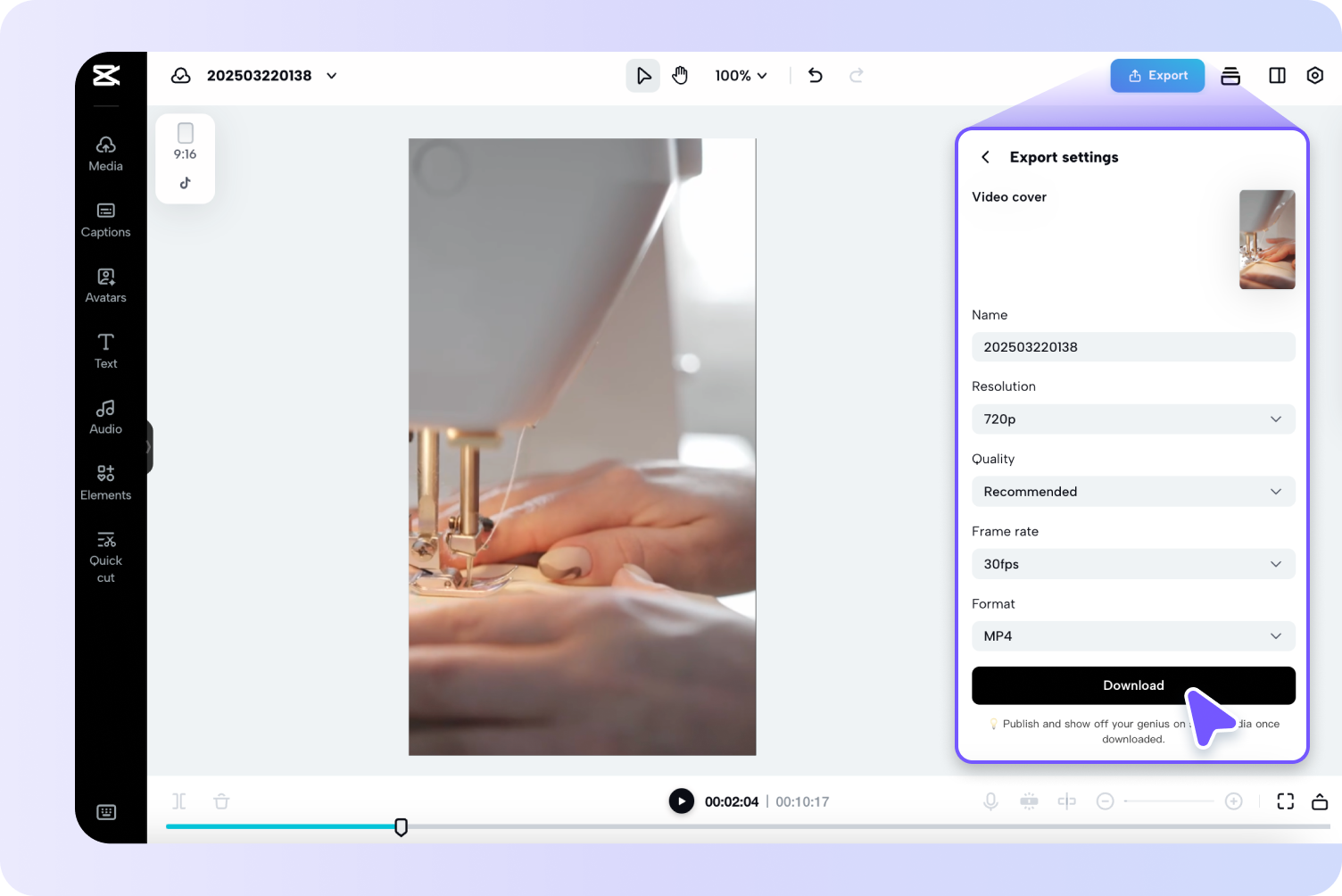Click the cloud save status icon
1342x896 pixels.
click(181, 76)
